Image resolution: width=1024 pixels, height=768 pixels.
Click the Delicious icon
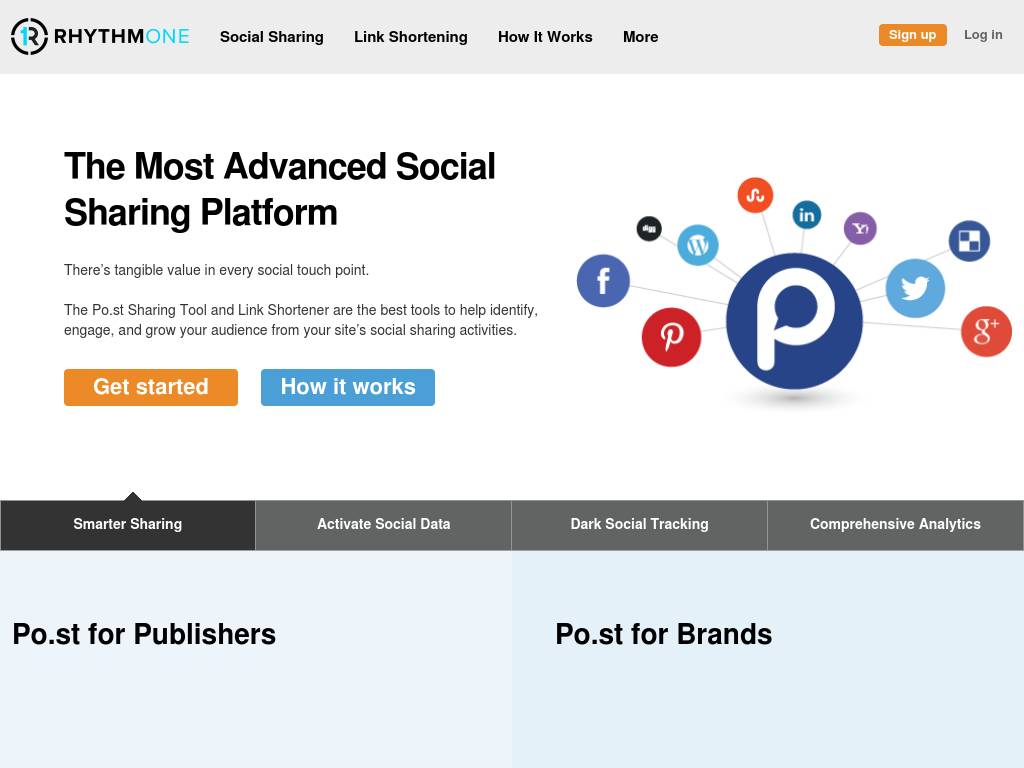(969, 241)
